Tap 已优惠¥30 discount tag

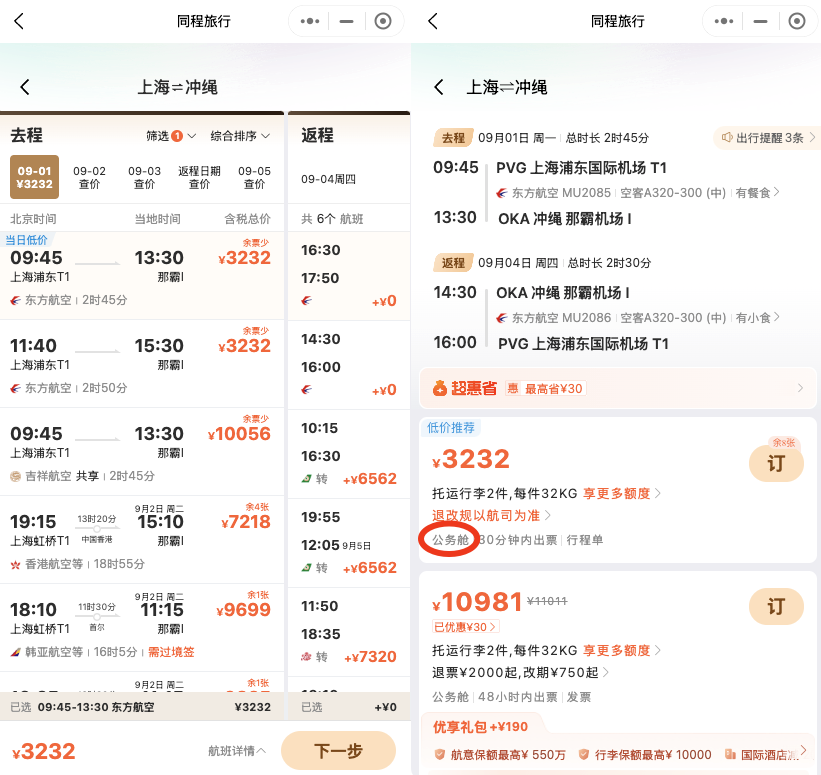[465, 626]
